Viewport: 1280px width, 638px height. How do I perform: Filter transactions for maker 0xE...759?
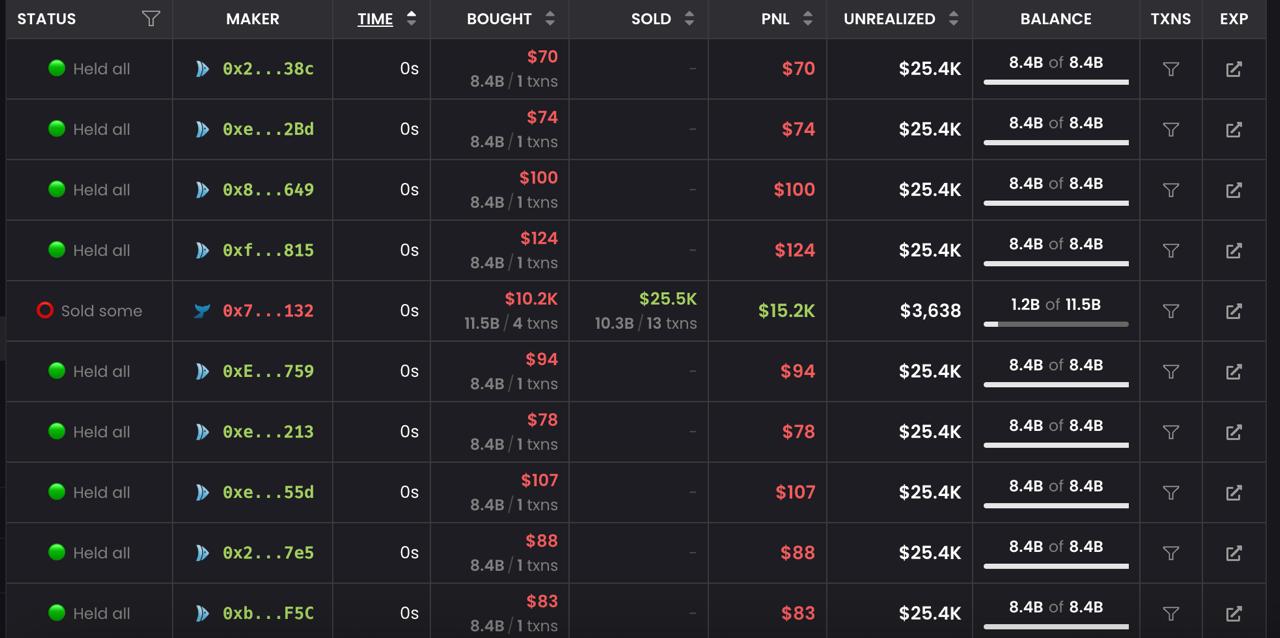(x=1171, y=371)
